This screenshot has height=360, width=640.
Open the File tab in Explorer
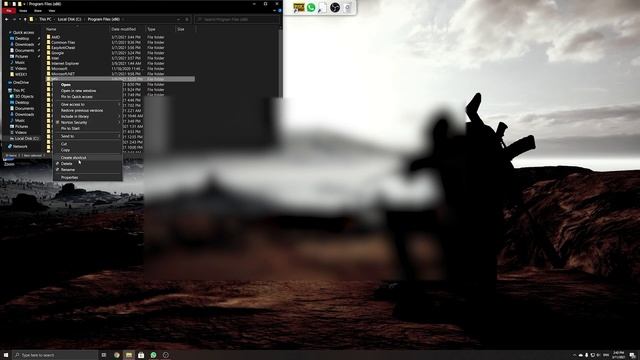[9, 11]
